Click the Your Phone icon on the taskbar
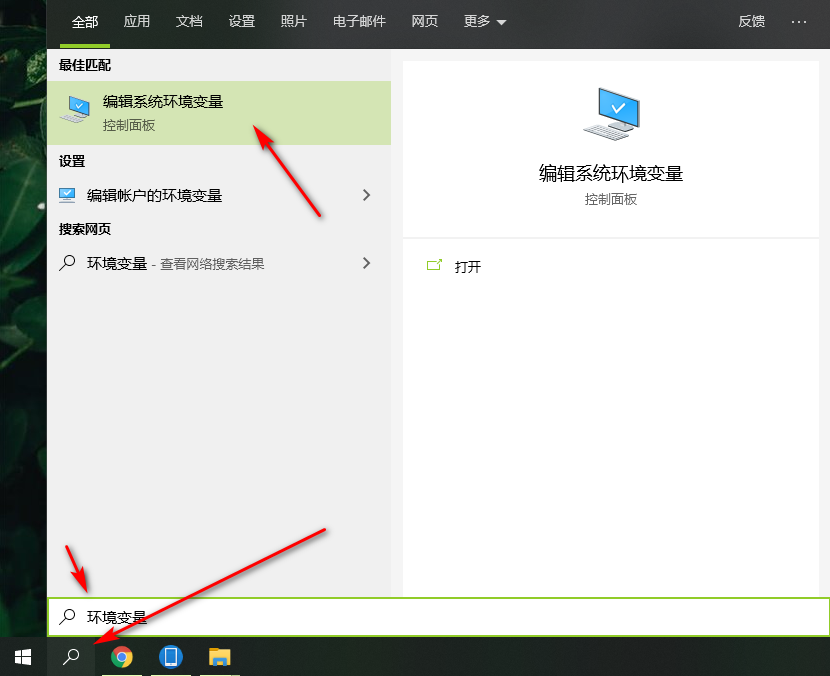Image resolution: width=830 pixels, height=676 pixels. pyautogui.click(x=170, y=657)
